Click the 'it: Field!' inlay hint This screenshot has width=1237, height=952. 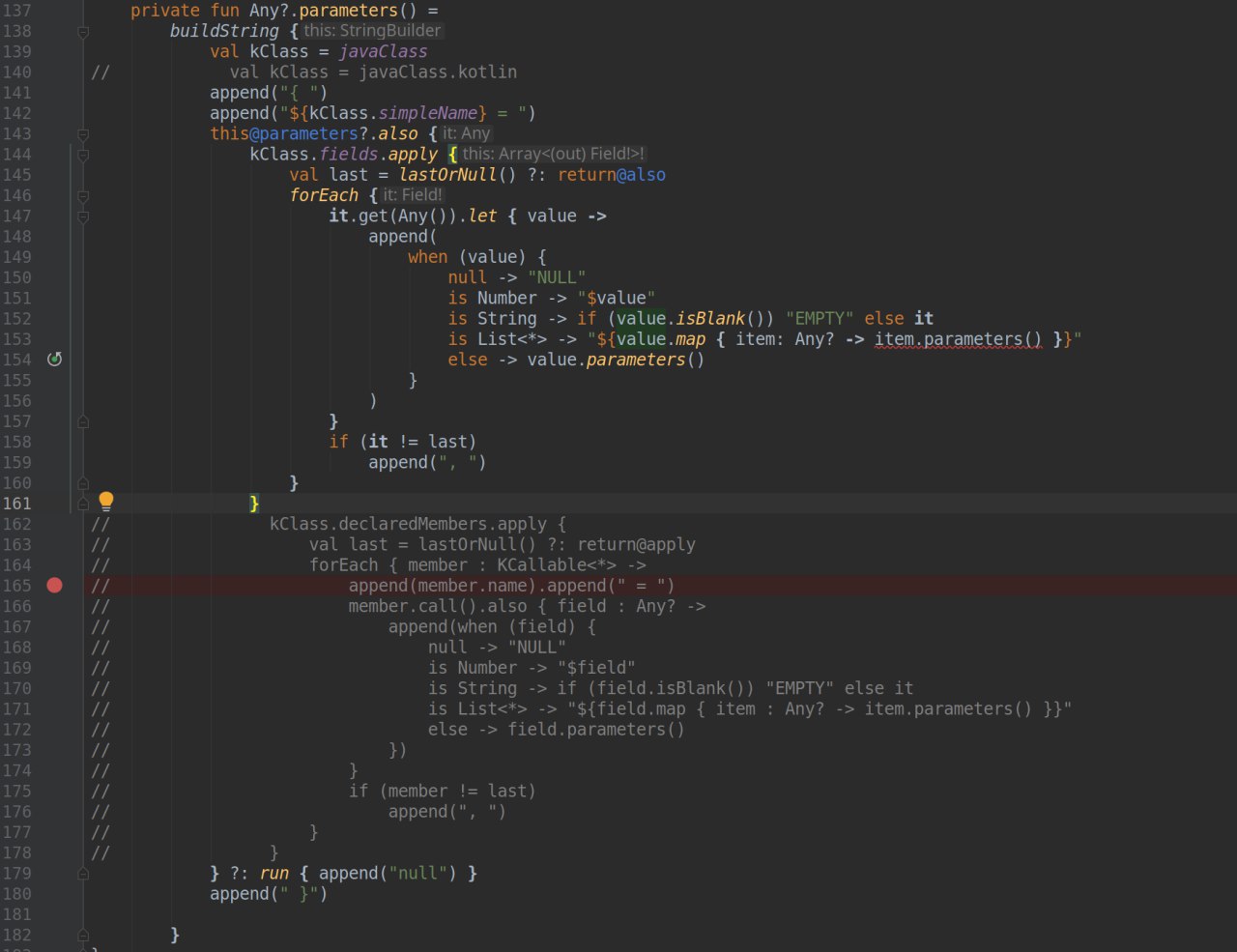click(x=413, y=195)
